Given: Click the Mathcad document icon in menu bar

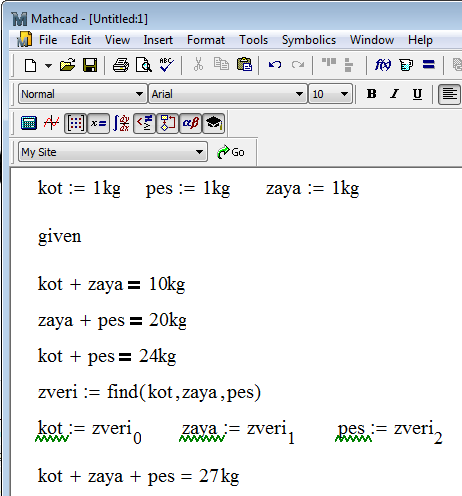Looking at the screenshot, I should [24, 39].
